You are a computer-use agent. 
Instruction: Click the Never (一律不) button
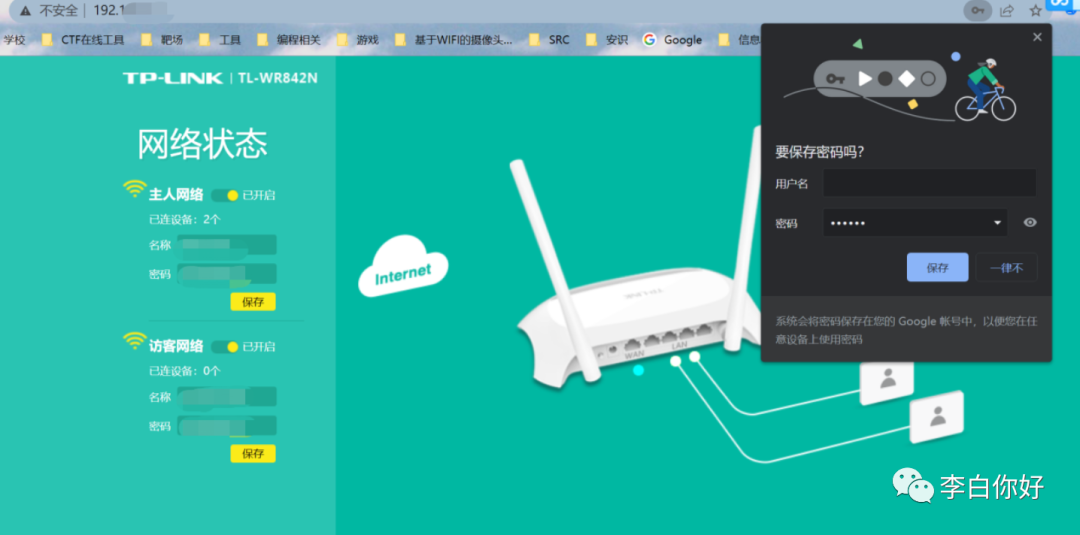[x=1006, y=268]
